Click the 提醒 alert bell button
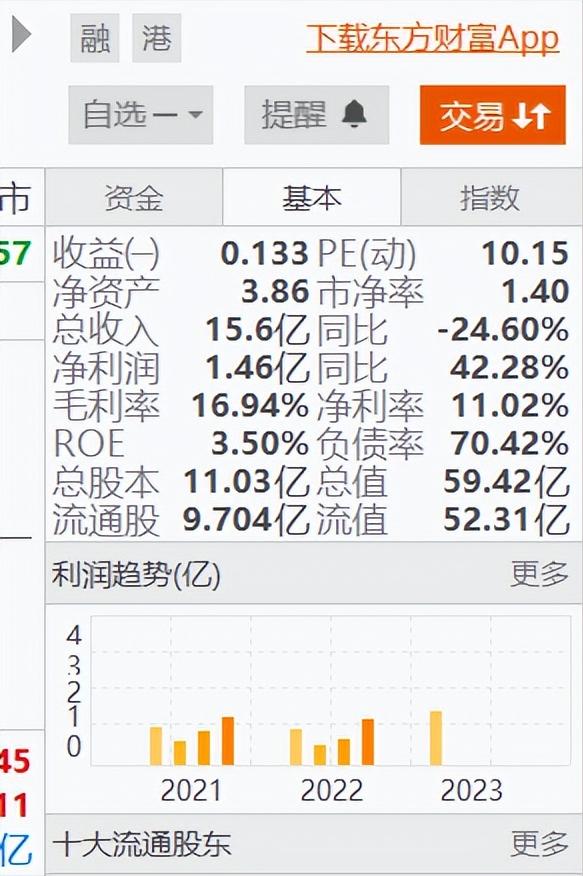Image resolution: width=583 pixels, height=876 pixels. [x=317, y=115]
